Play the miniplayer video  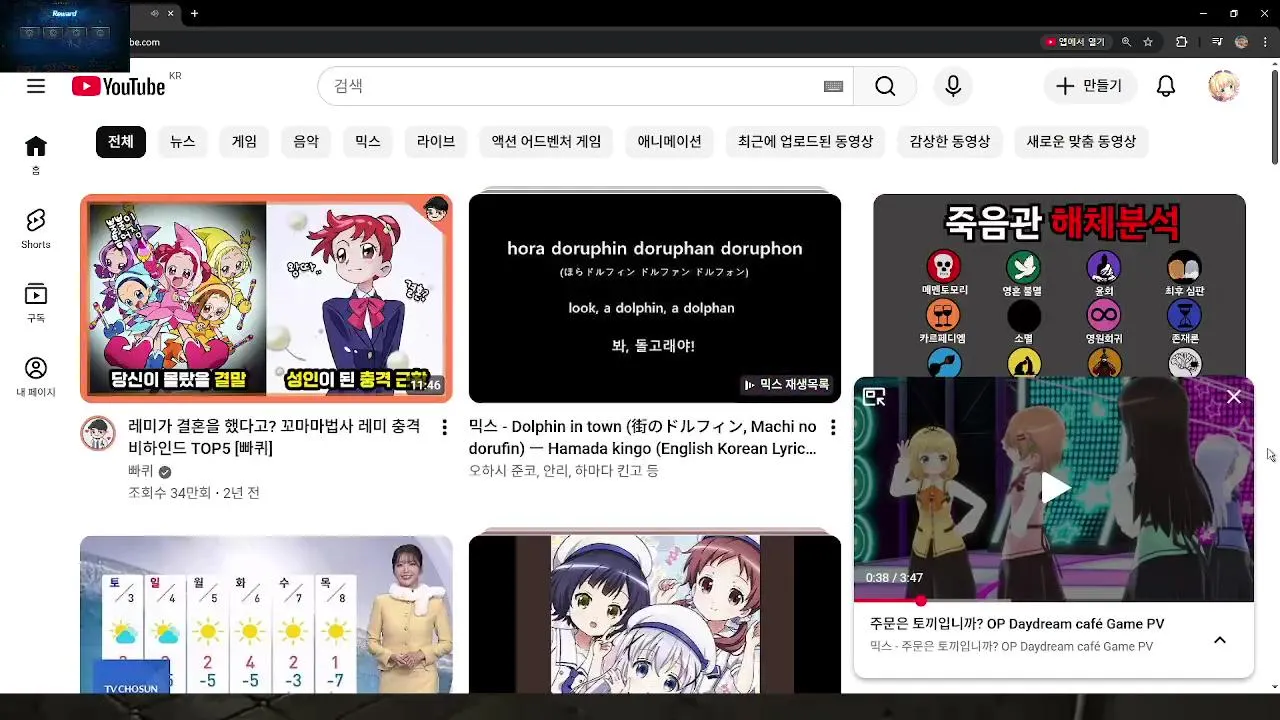[1055, 488]
